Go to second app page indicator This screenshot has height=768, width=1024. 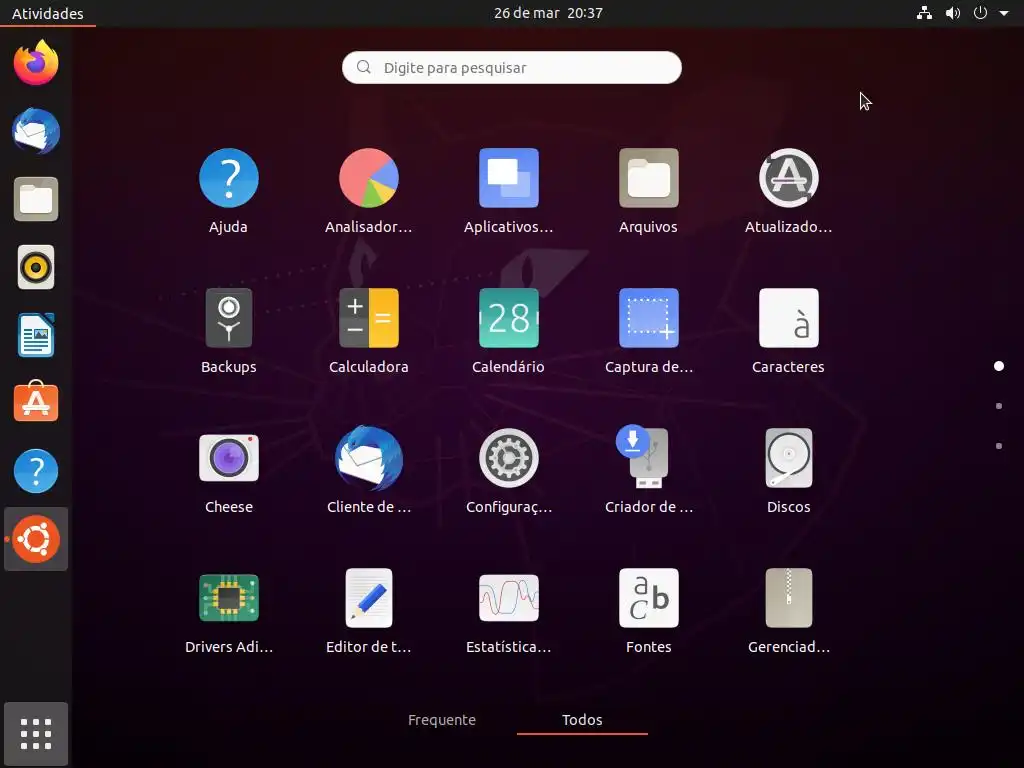999,406
